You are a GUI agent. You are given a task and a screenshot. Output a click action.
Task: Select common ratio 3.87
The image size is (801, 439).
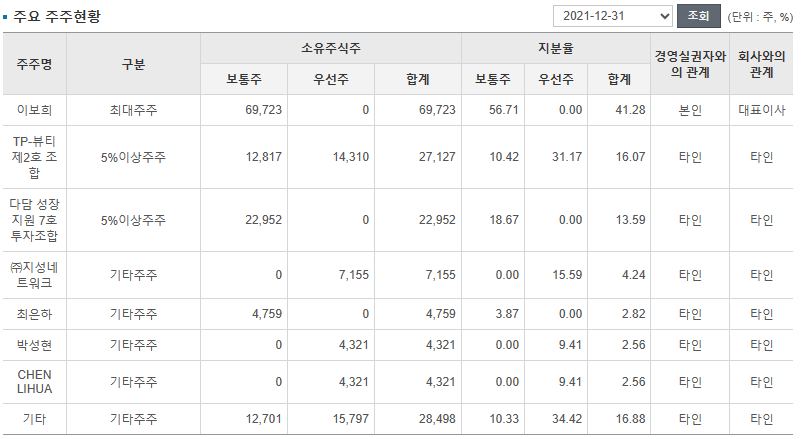click(x=507, y=314)
